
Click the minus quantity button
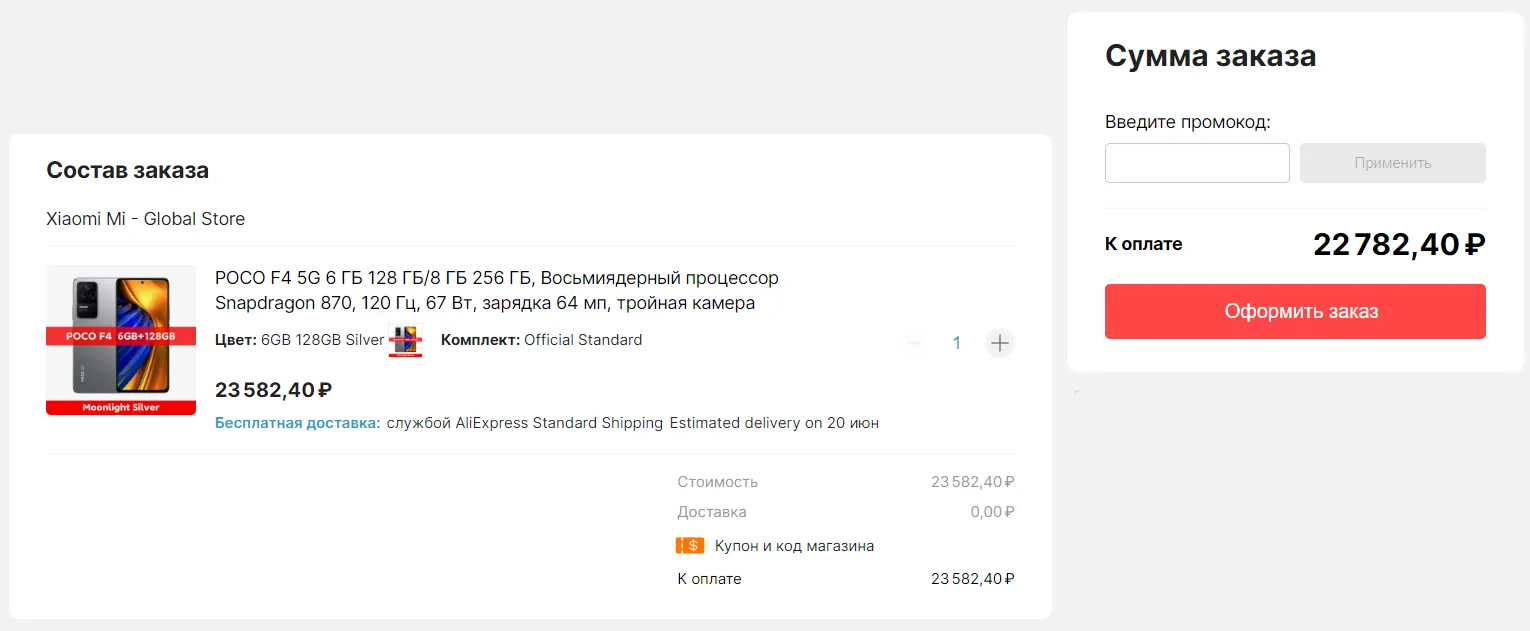(914, 343)
